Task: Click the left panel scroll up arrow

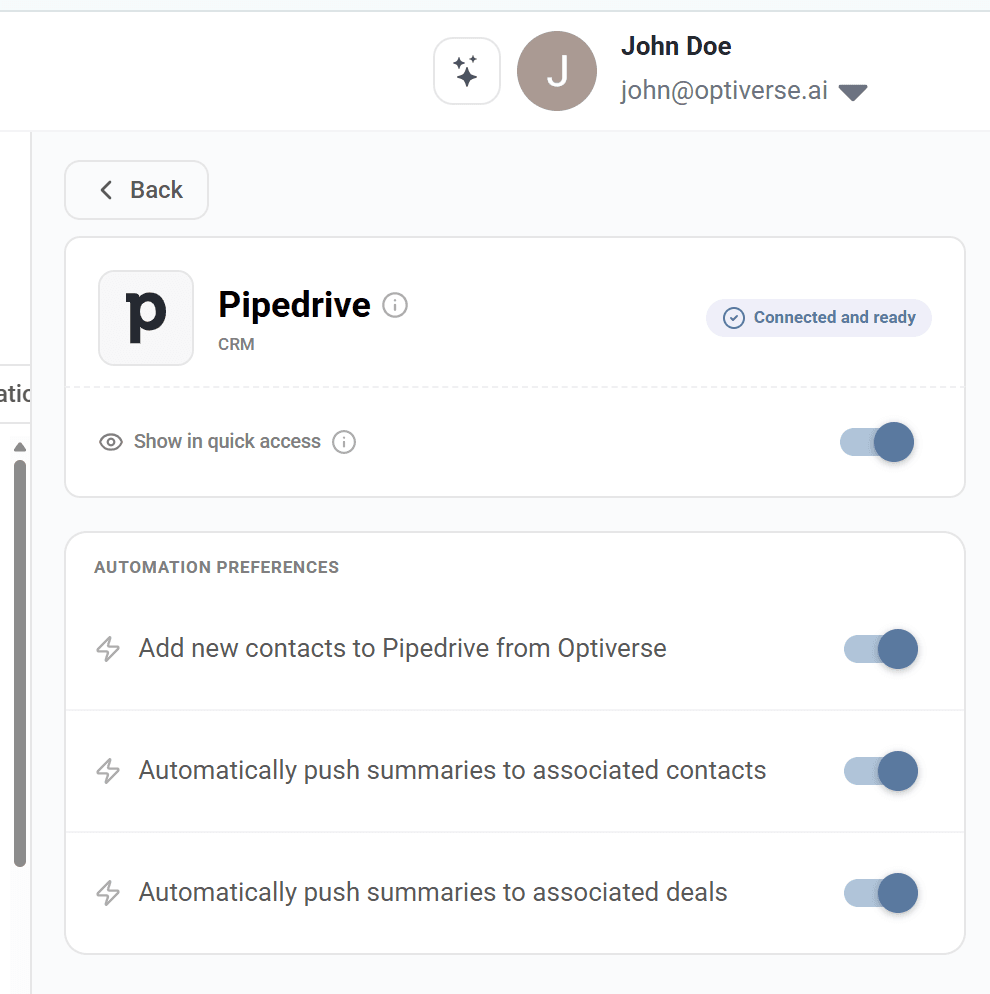Action: [x=20, y=447]
